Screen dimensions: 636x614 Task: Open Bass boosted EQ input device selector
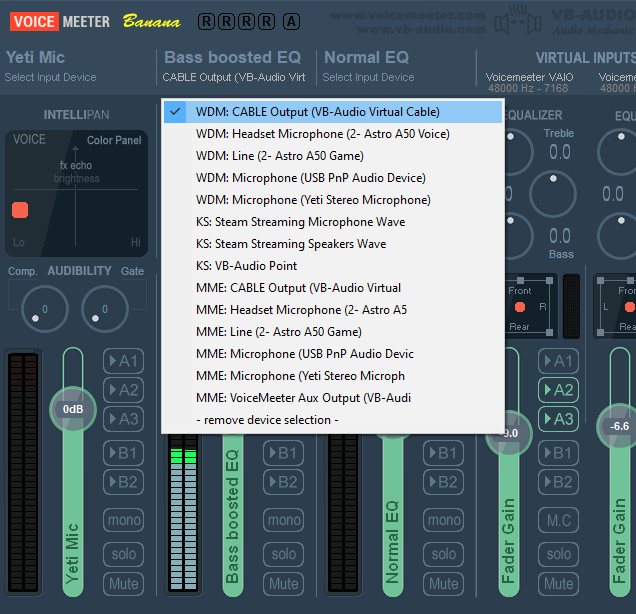[x=234, y=77]
